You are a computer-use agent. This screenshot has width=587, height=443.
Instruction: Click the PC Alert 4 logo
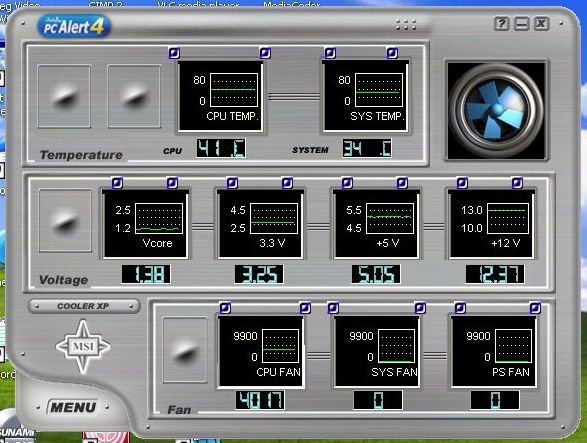click(x=74, y=26)
